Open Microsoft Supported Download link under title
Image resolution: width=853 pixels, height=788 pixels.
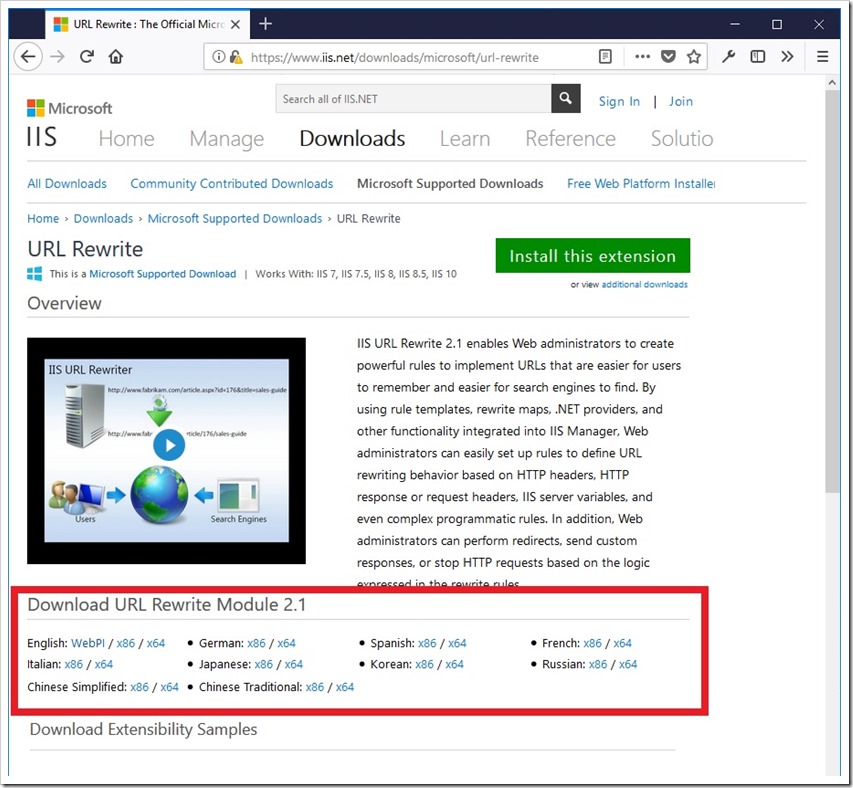pyautogui.click(x=163, y=274)
